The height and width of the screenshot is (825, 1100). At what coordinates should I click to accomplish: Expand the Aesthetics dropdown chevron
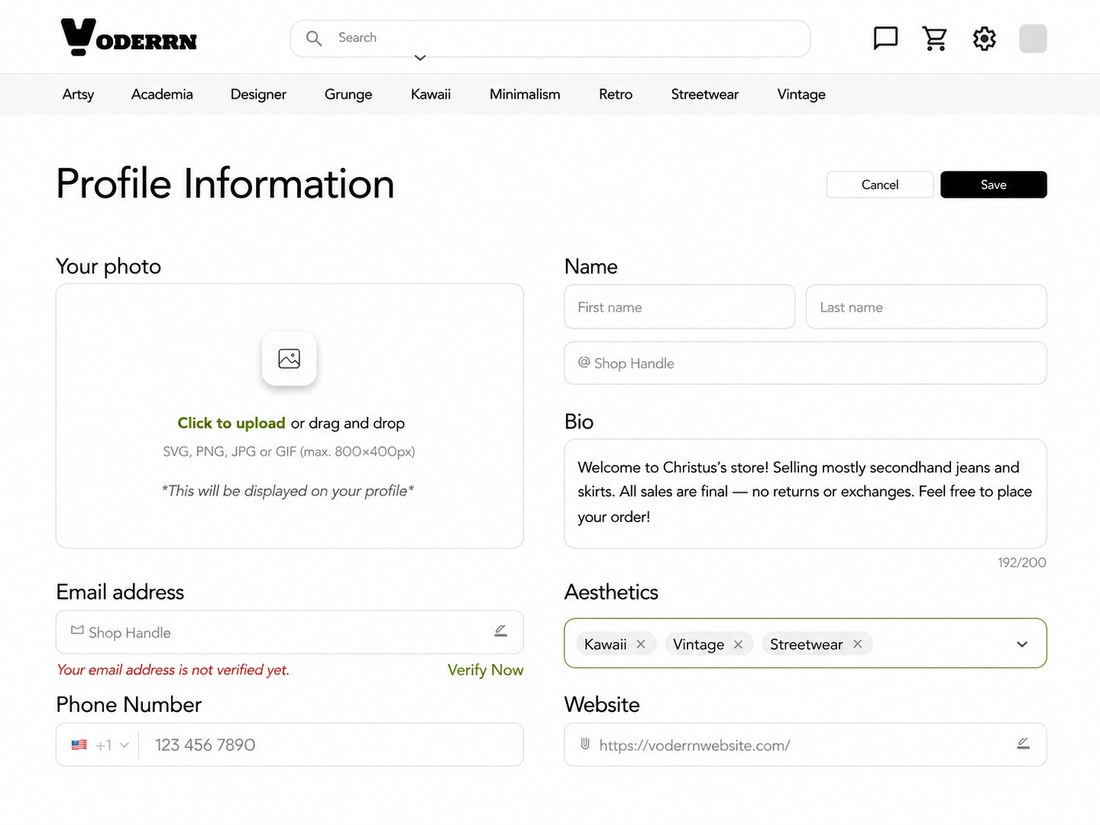click(1022, 644)
